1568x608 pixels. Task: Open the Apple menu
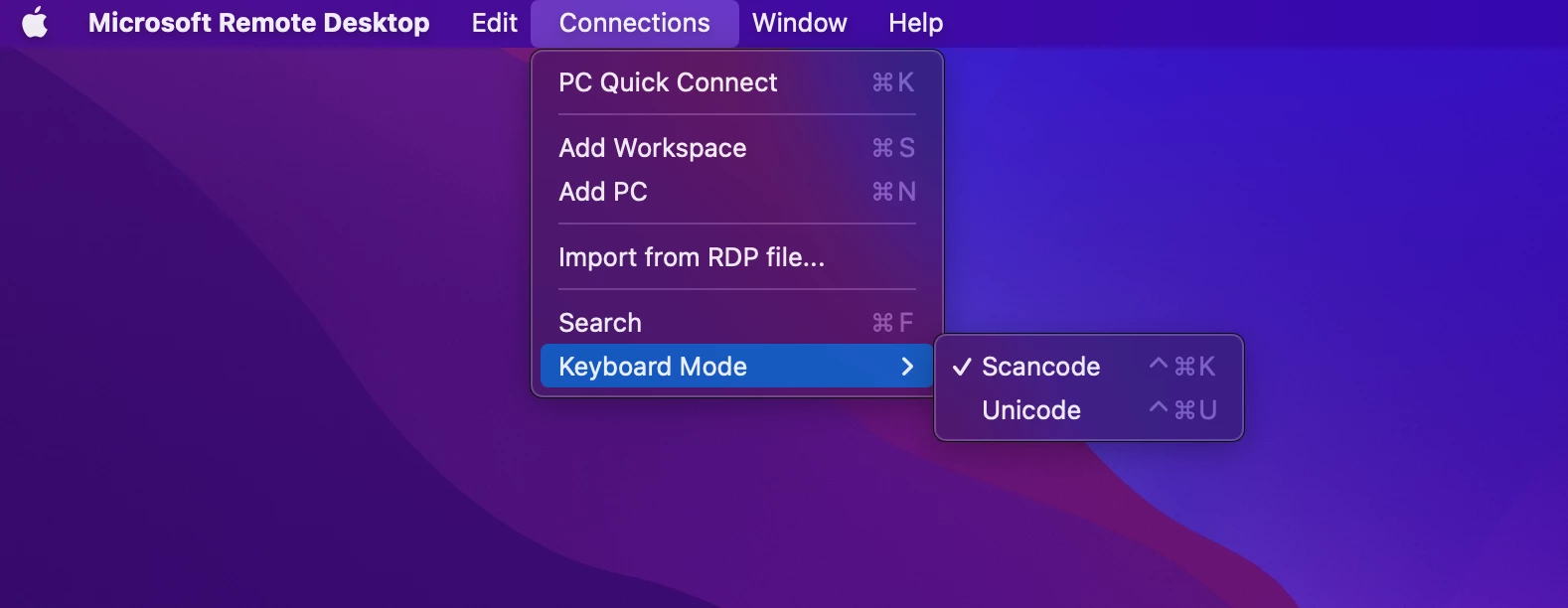35,22
